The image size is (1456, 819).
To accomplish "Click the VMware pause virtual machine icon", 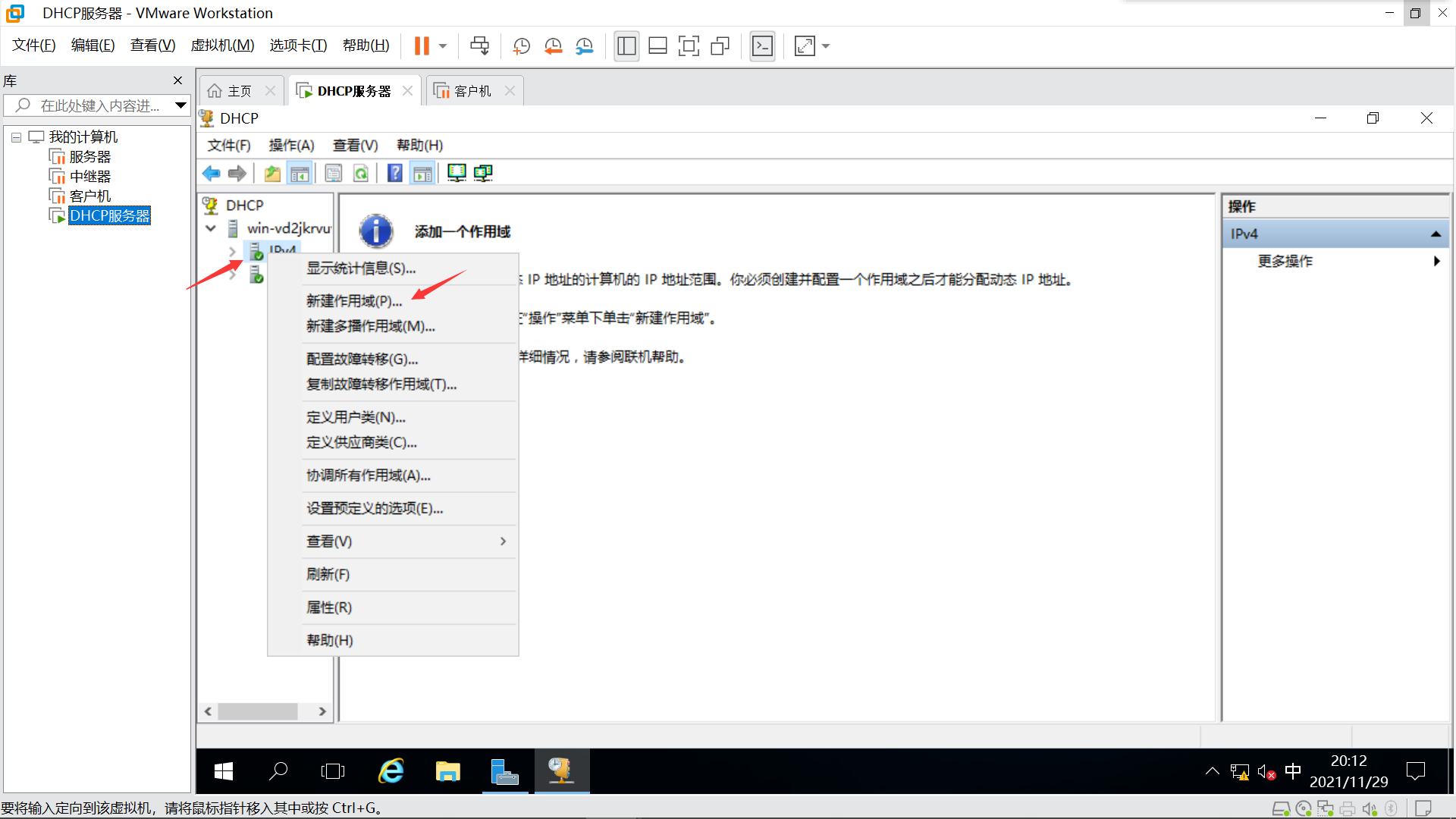I will click(x=422, y=46).
